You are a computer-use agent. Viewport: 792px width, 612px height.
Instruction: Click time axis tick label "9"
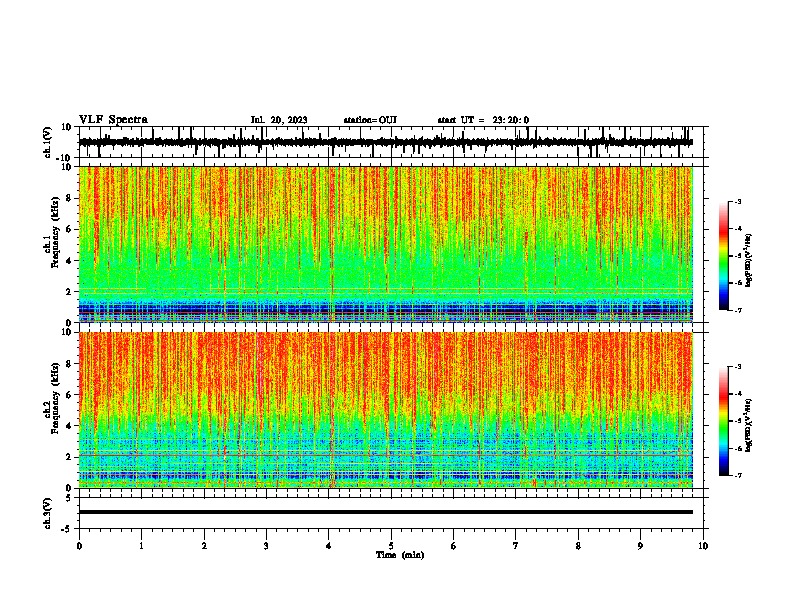point(640,546)
